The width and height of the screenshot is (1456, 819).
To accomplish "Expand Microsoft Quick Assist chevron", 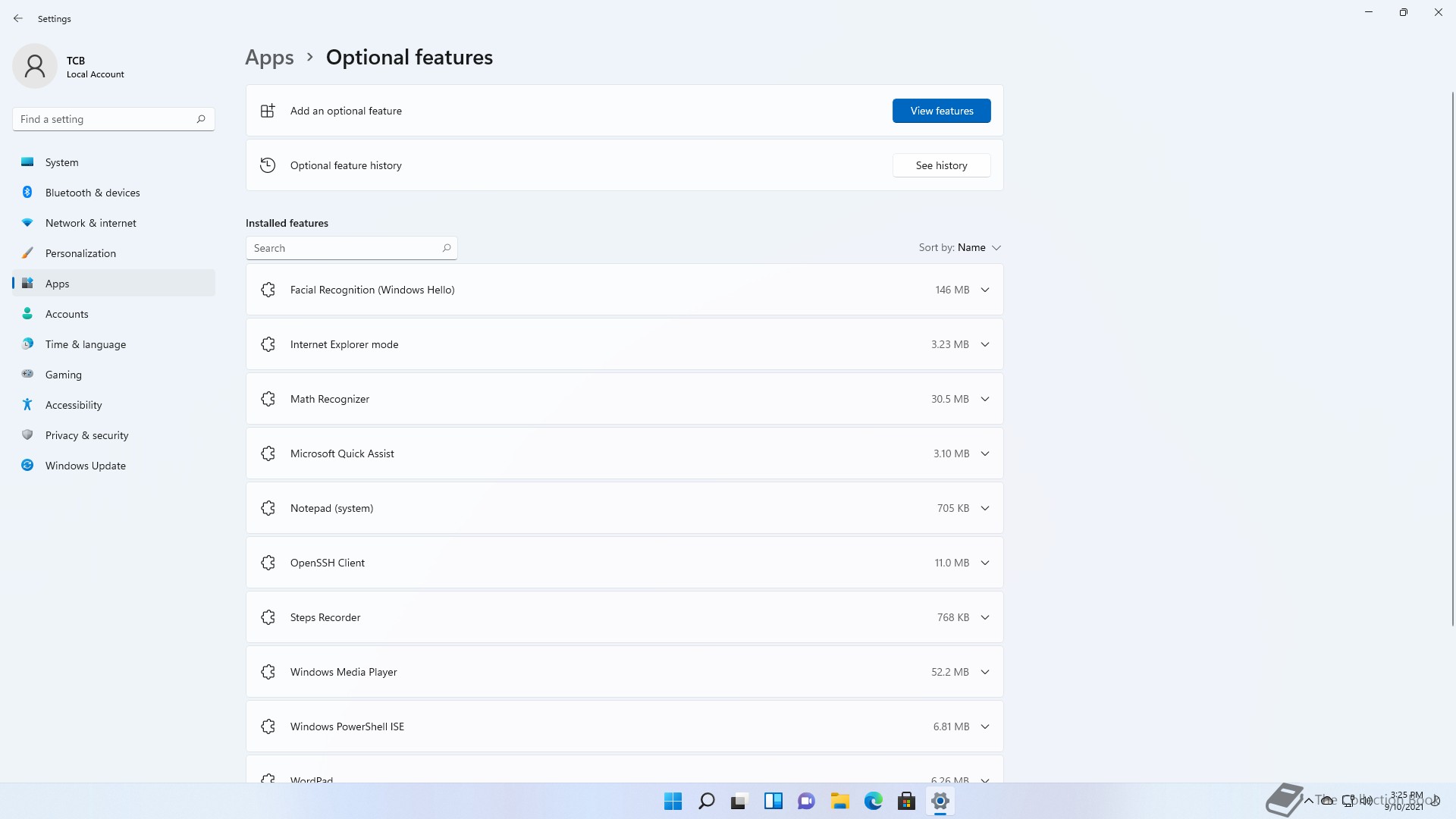I will coord(985,453).
